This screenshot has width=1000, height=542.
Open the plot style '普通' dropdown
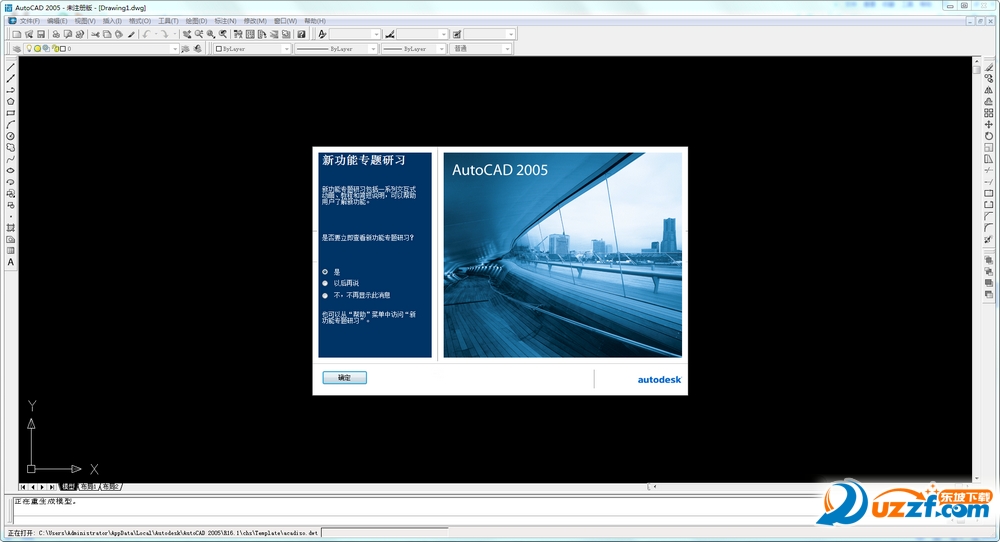[x=507, y=48]
